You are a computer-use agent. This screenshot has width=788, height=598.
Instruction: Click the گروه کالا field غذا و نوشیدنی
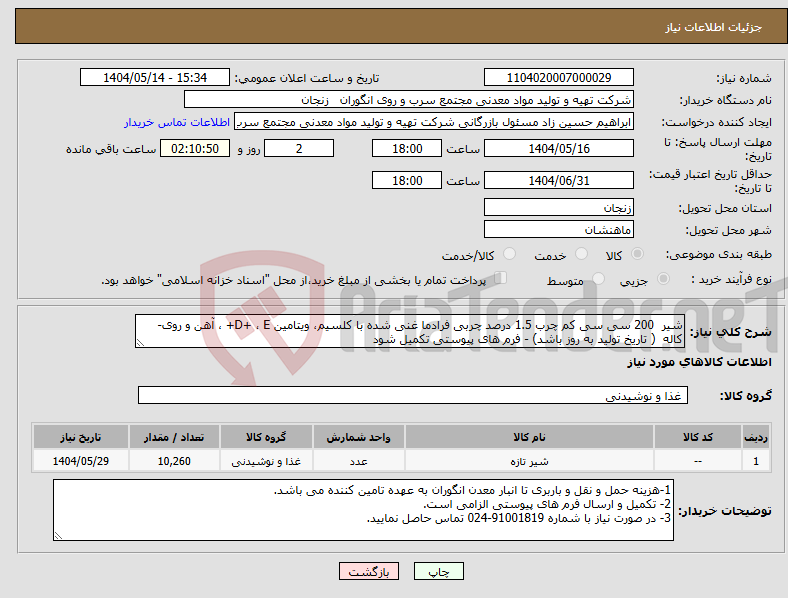(x=413, y=395)
